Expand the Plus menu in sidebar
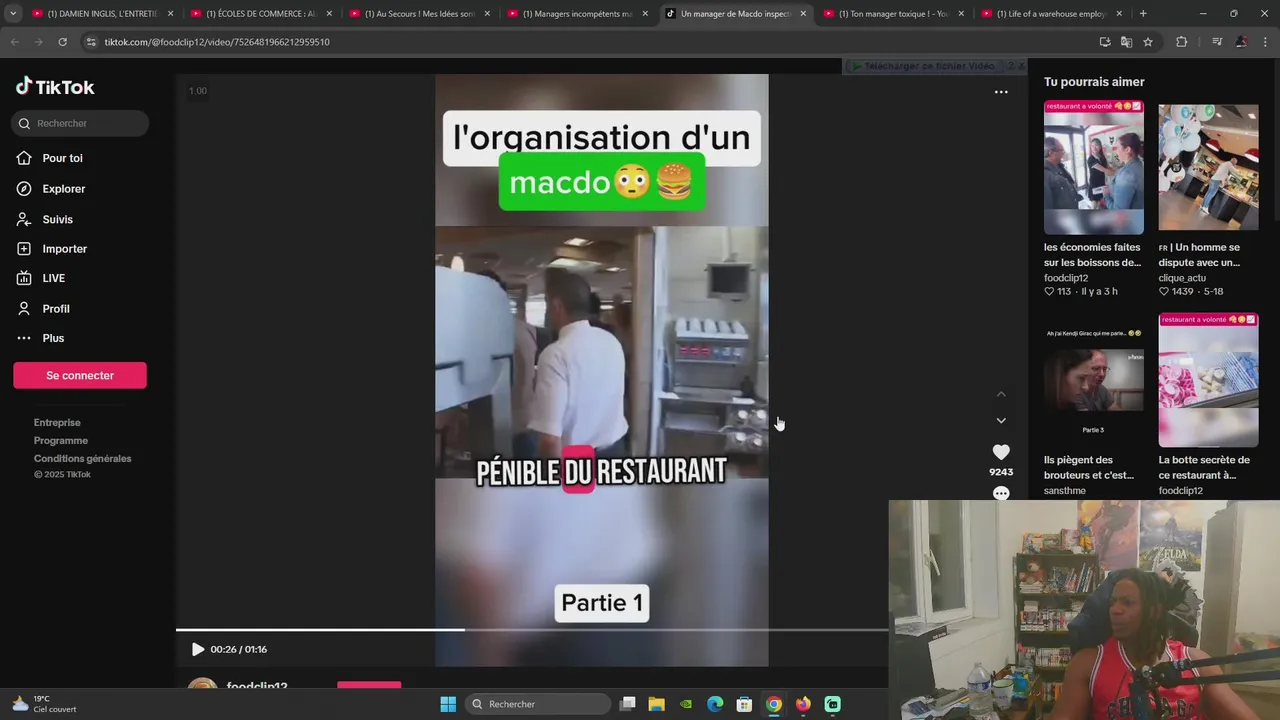This screenshot has width=1280, height=720. pyautogui.click(x=41, y=338)
